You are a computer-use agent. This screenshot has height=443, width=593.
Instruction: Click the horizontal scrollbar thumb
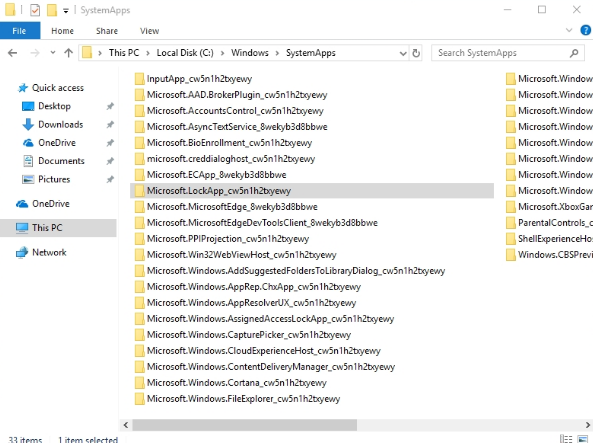244,425
